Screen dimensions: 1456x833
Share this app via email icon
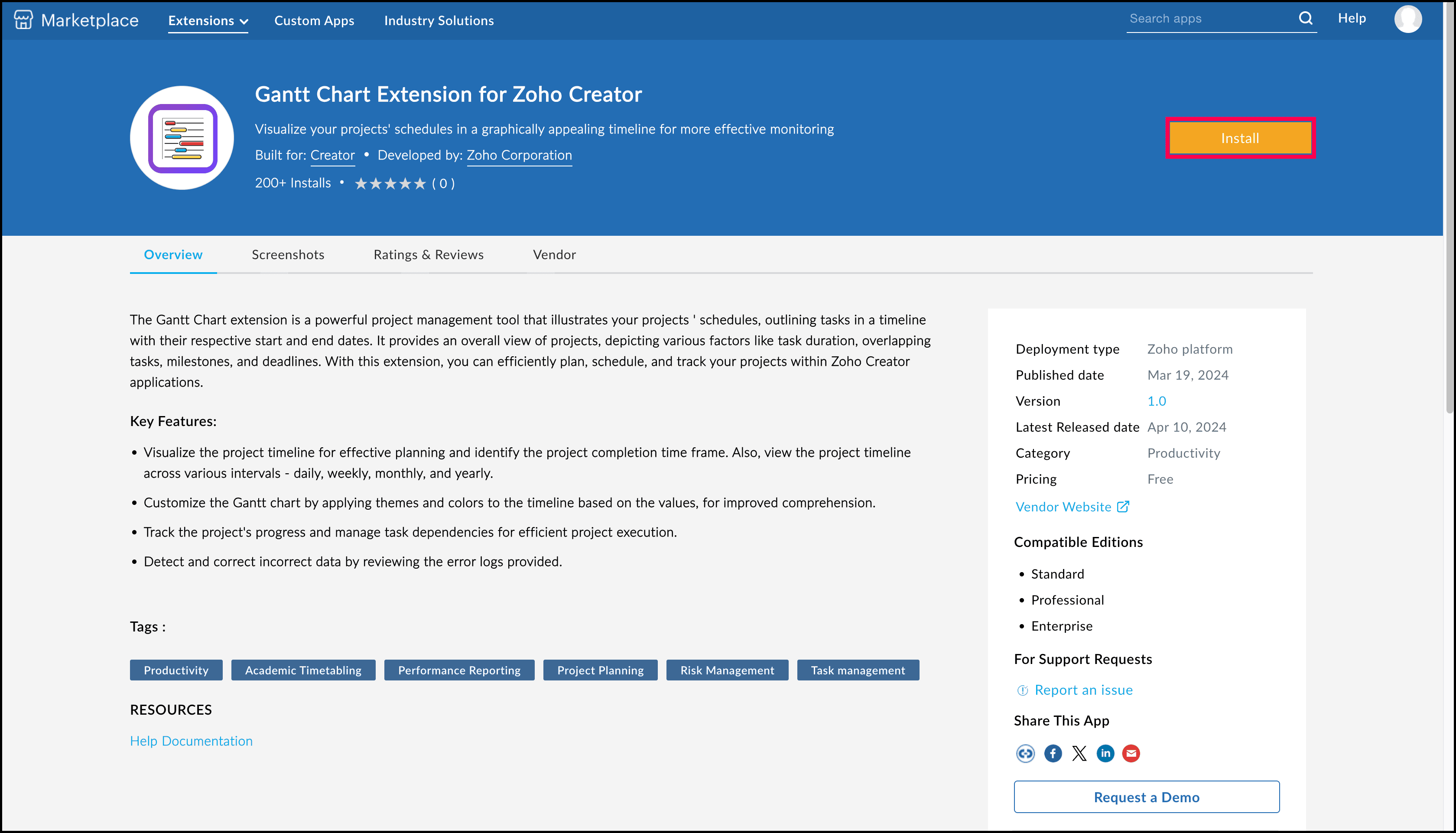point(1131,754)
